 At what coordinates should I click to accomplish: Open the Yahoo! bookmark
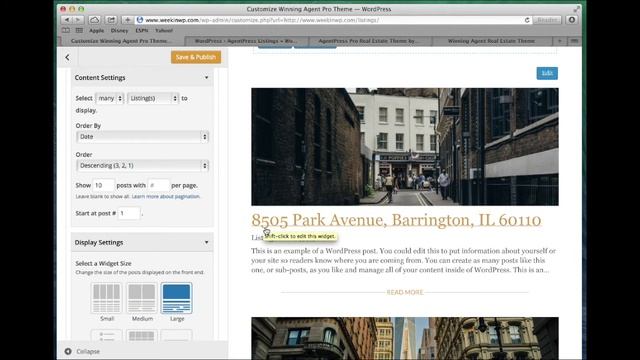164,31
